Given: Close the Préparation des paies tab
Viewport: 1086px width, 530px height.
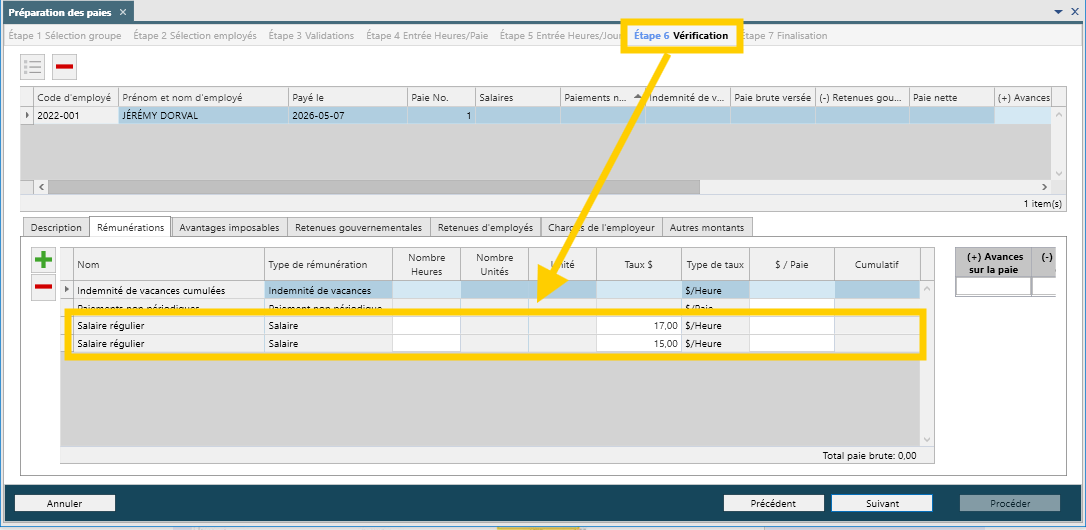Looking at the screenshot, I should pyautogui.click(x=123, y=12).
